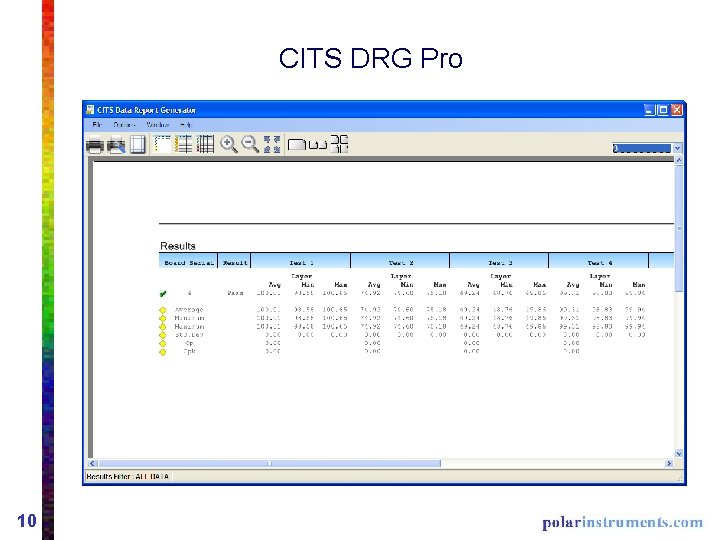The height and width of the screenshot is (540, 720).
Task: Click the green checkmark on the Pass row
Action: click(163, 293)
